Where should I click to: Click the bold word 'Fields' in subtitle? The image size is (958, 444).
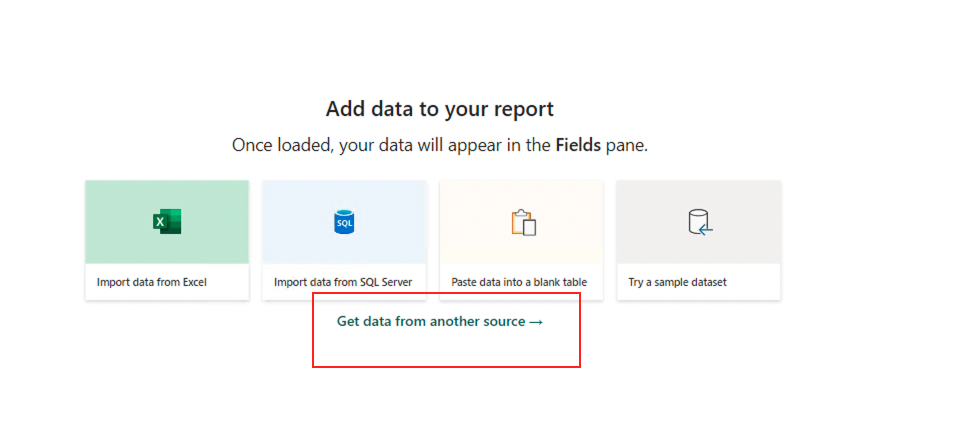579,145
